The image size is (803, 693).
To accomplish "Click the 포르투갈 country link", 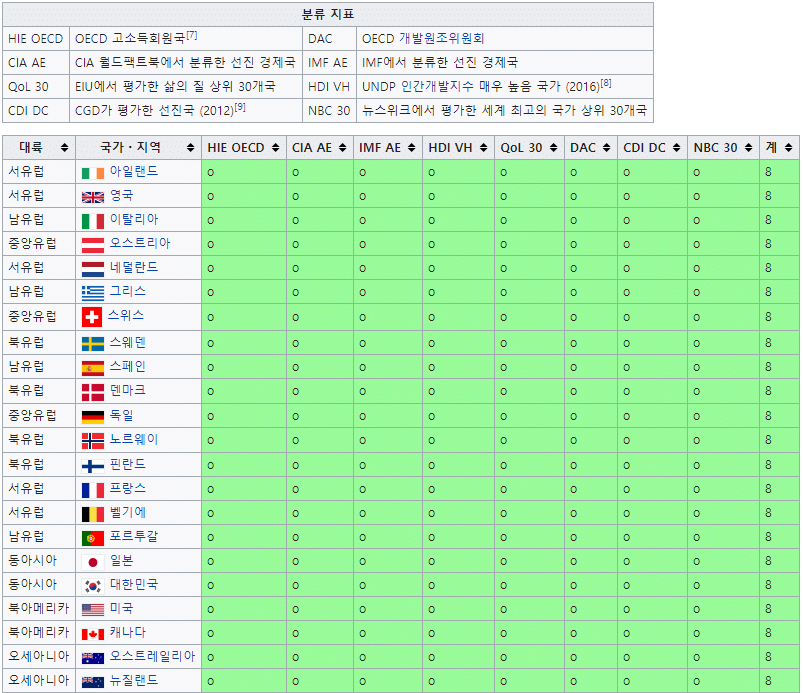I will coord(134,536).
